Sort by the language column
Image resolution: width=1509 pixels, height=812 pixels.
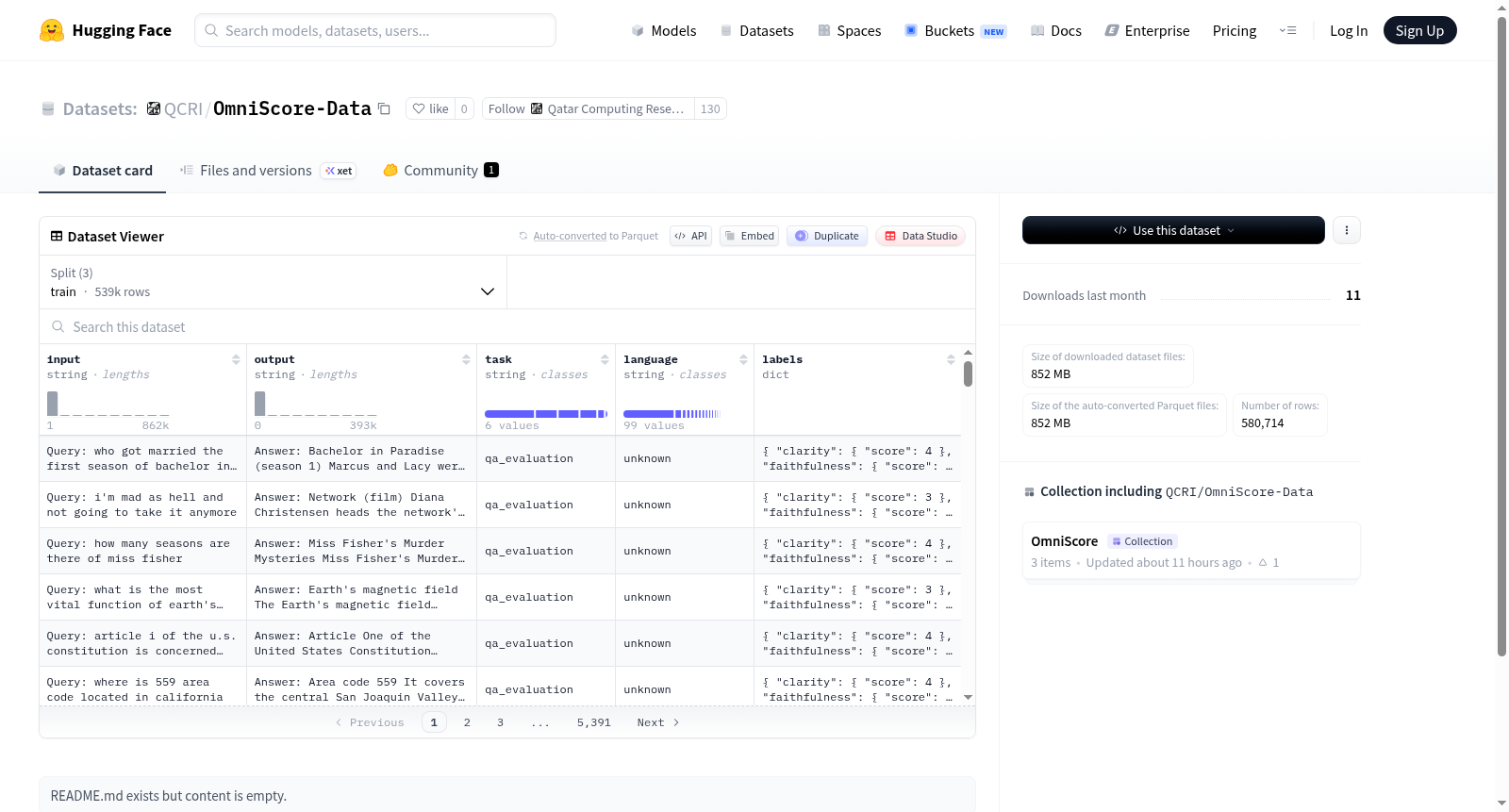pyautogui.click(x=743, y=359)
